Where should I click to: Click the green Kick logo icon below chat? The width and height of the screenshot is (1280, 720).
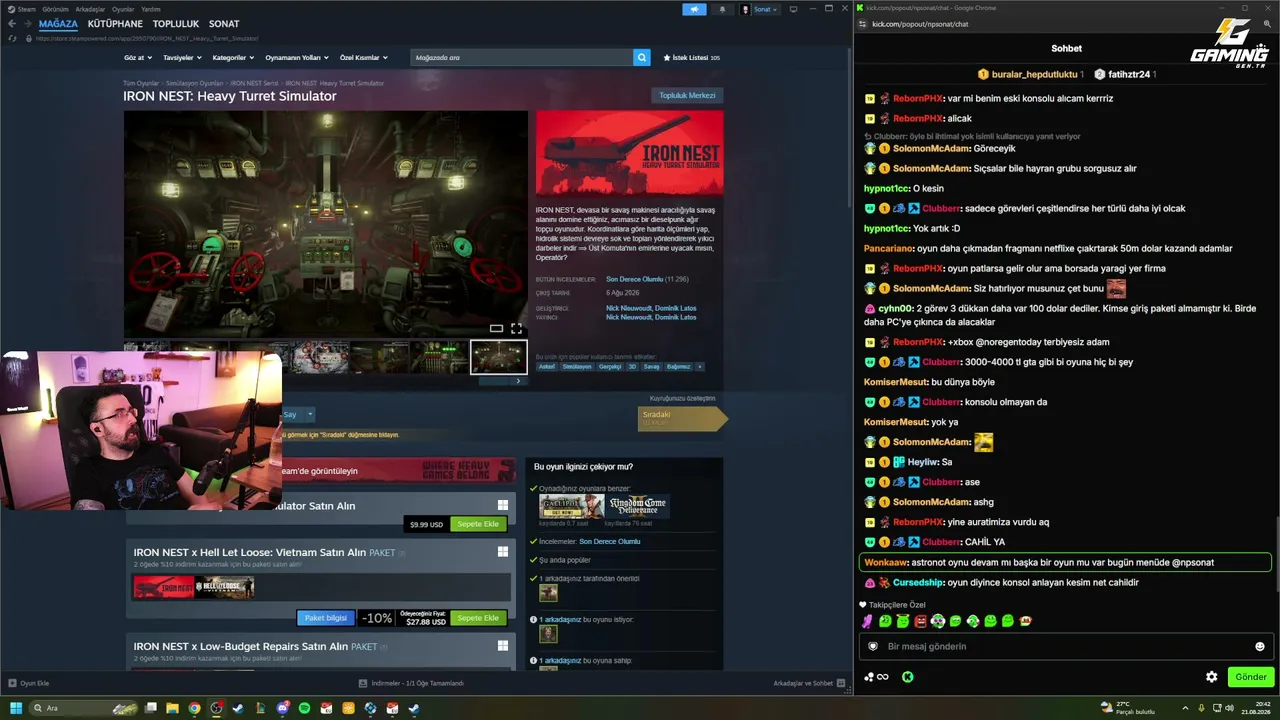click(x=907, y=677)
